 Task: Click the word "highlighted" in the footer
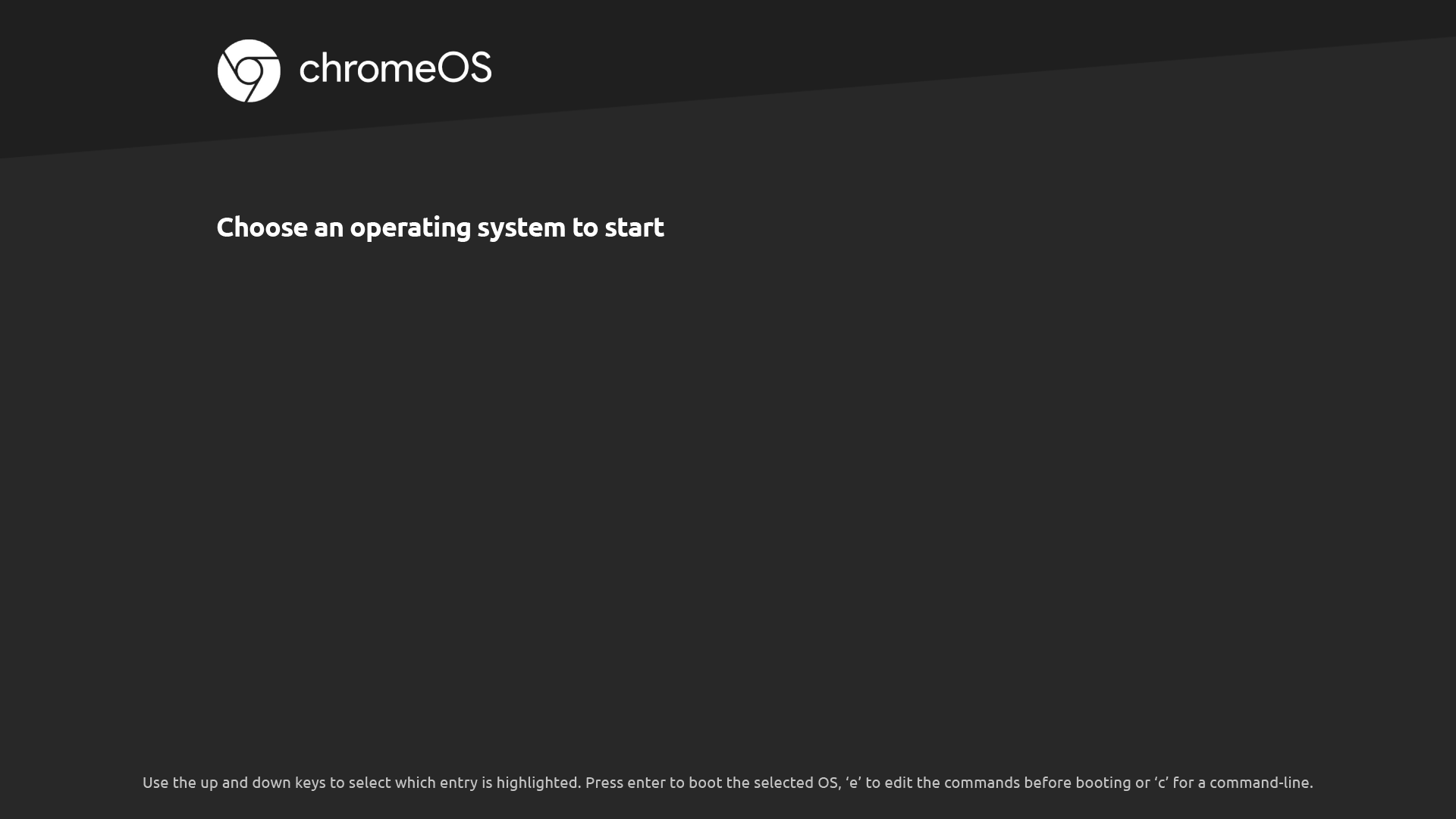[x=537, y=783]
